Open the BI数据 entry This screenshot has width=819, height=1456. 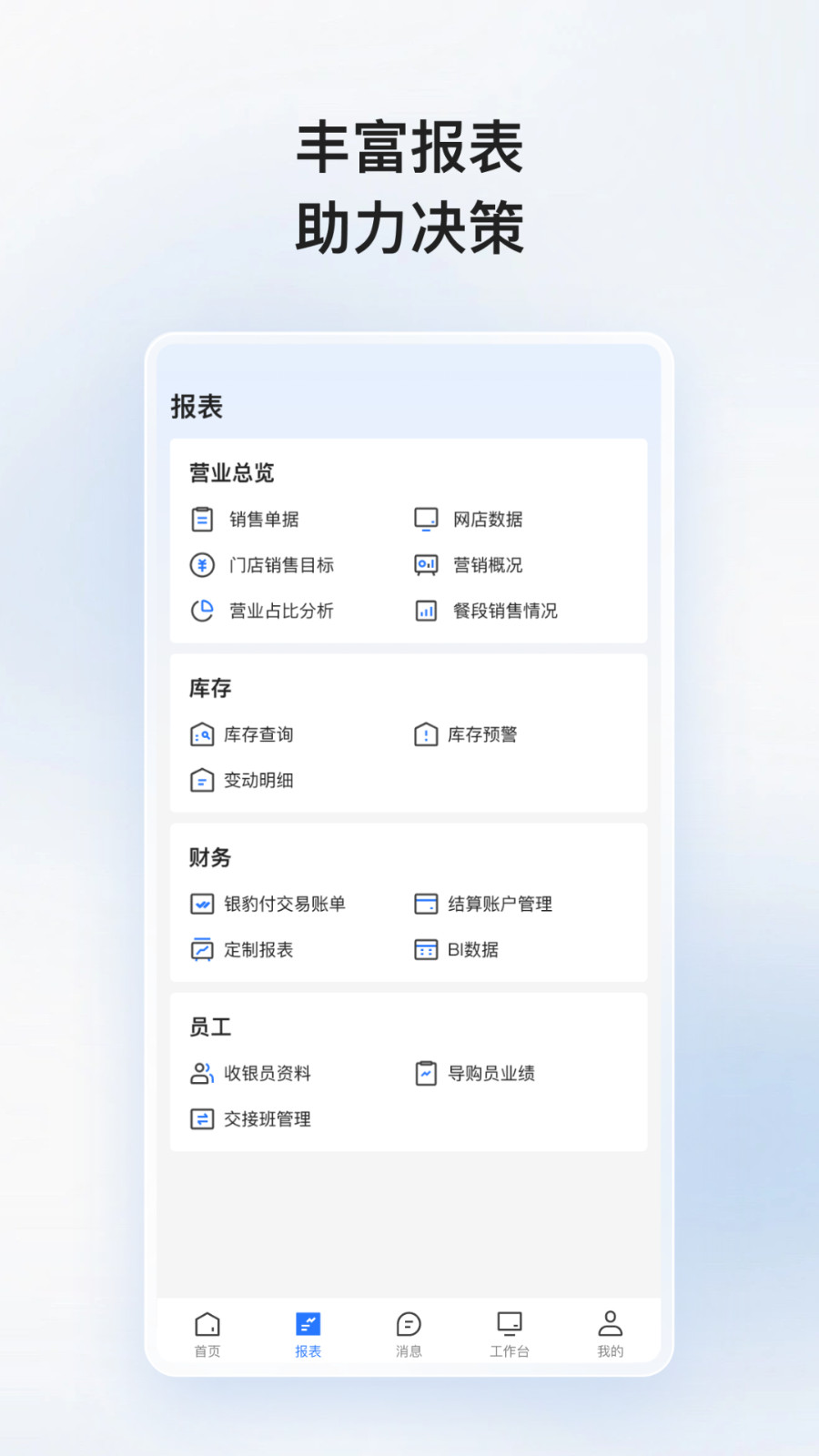(472, 950)
